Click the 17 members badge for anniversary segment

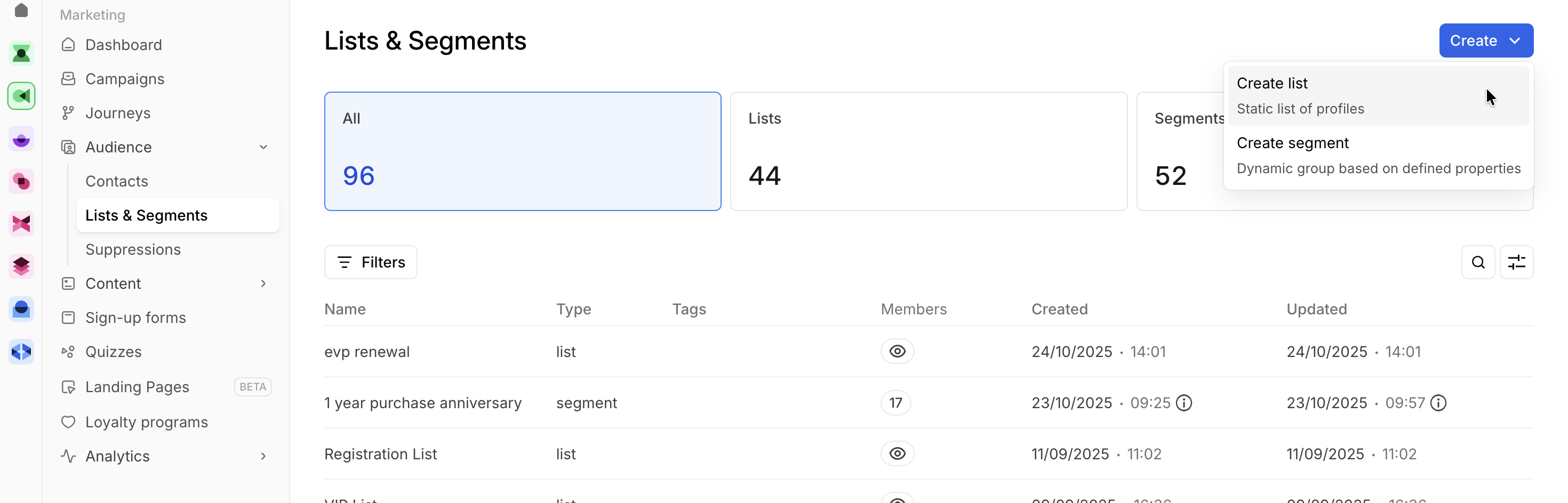pos(895,403)
